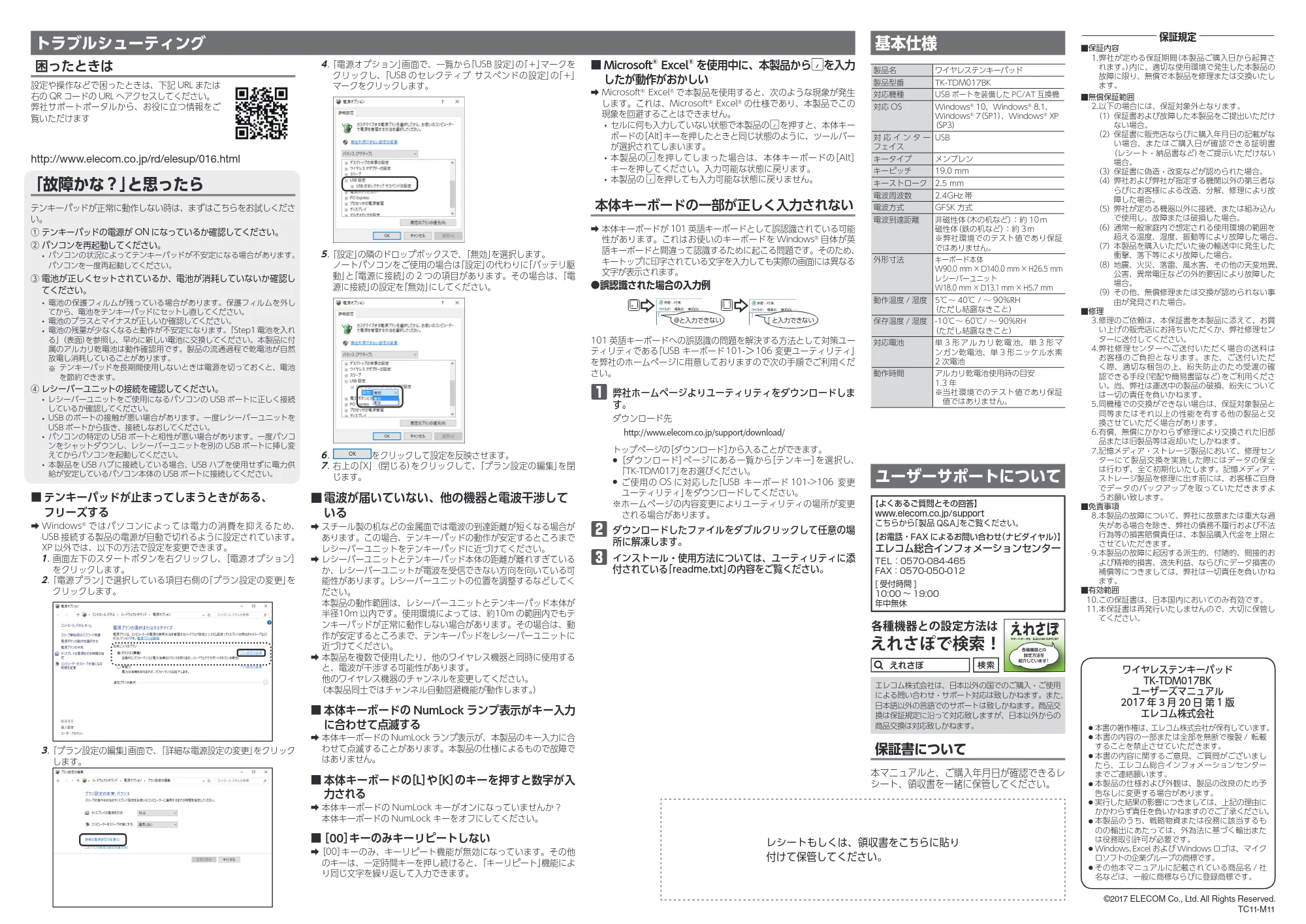The image size is (1306, 924).
Task: Click the 基本仕様 section header
Action: 968,43
